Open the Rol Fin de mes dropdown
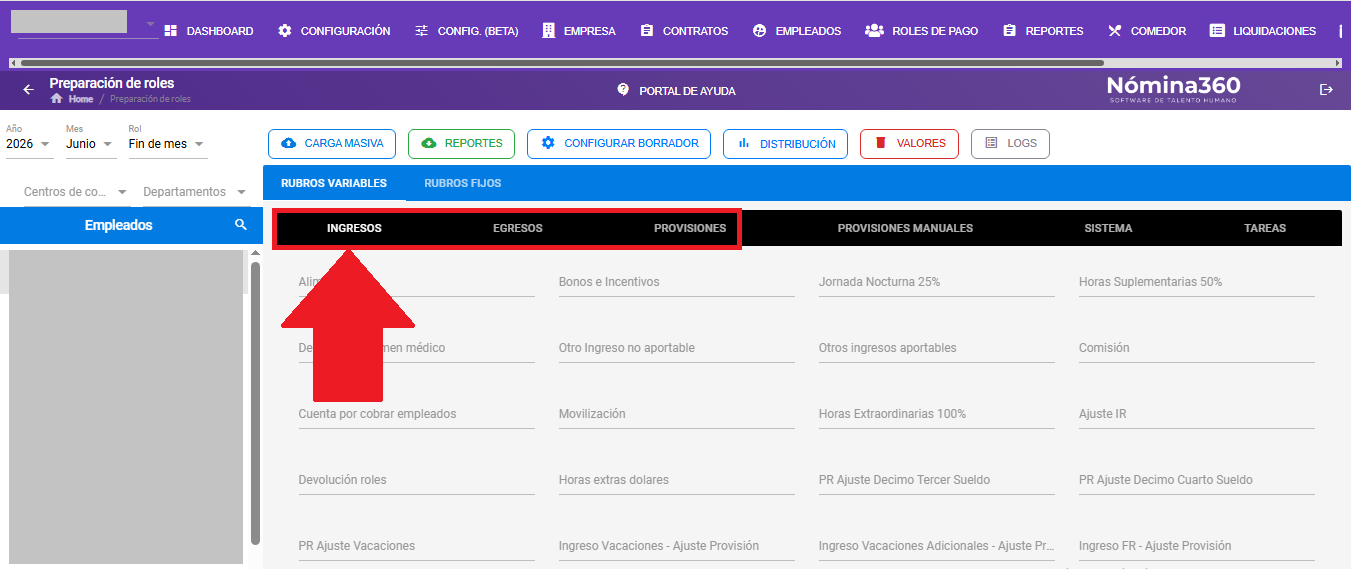This screenshot has height=569, width=1351. click(167, 144)
